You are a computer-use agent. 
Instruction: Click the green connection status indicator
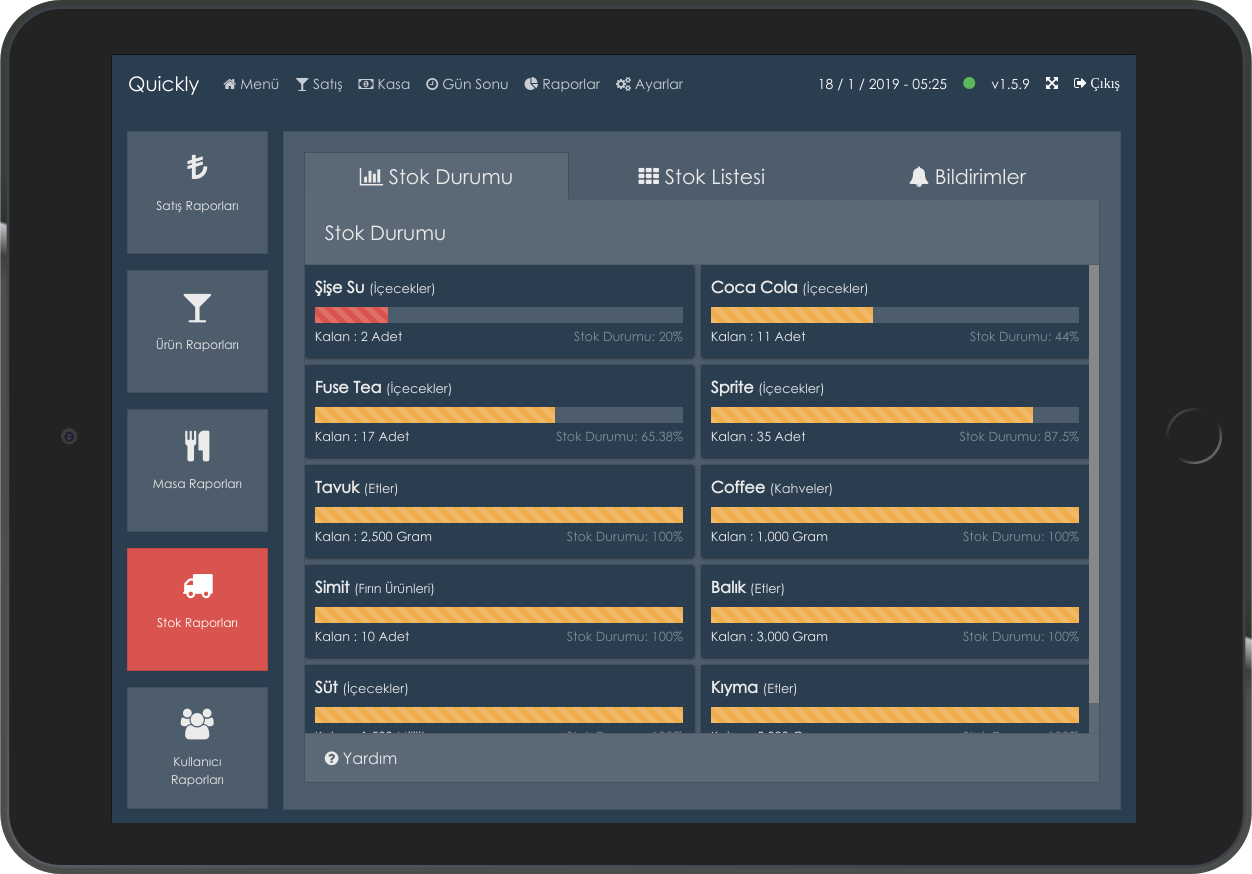pos(969,84)
